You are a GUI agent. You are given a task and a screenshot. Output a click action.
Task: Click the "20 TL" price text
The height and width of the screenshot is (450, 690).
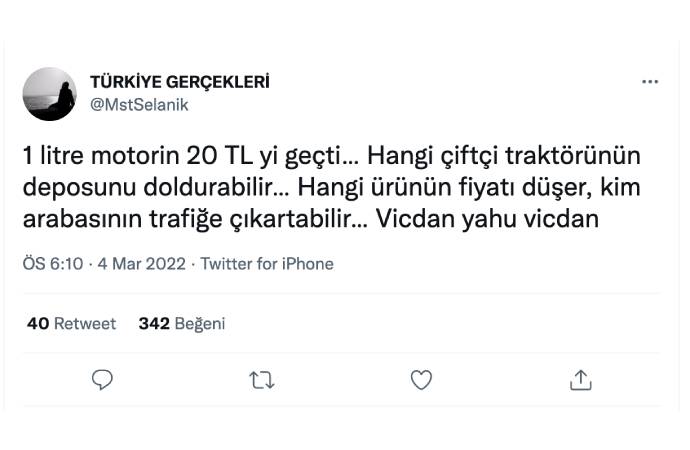(x=215, y=157)
